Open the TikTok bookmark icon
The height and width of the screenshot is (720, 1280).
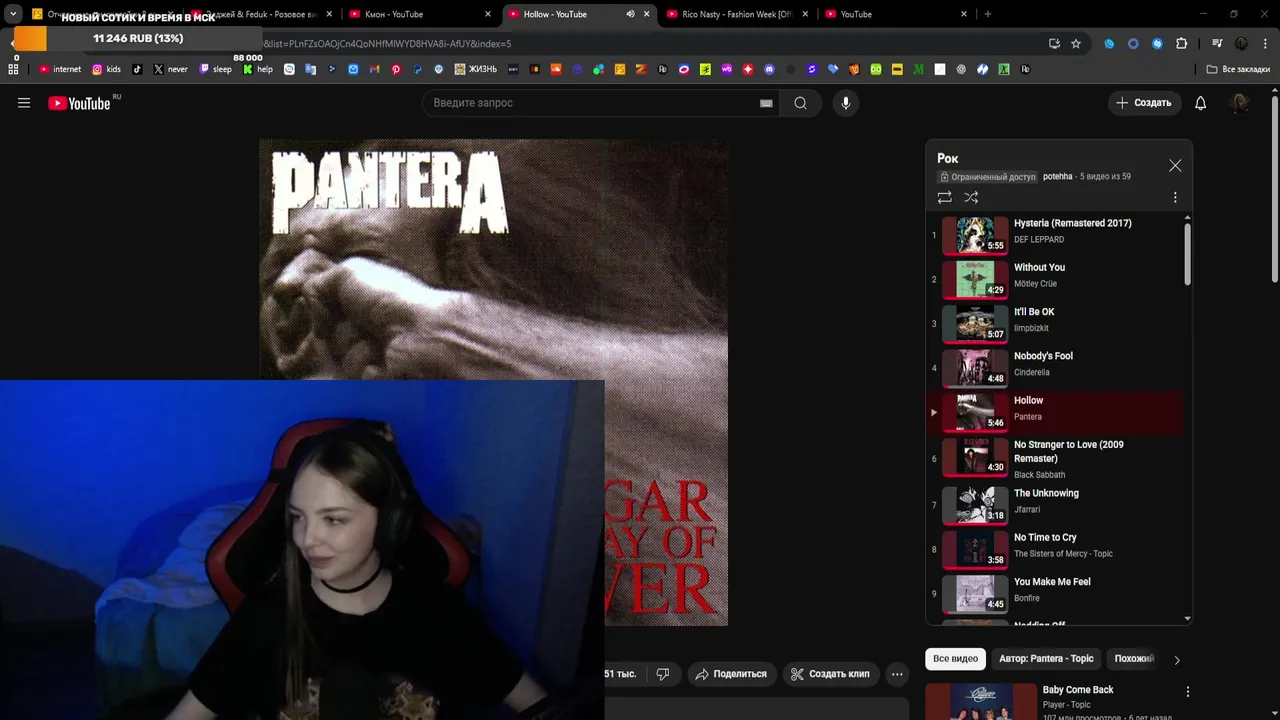137,69
